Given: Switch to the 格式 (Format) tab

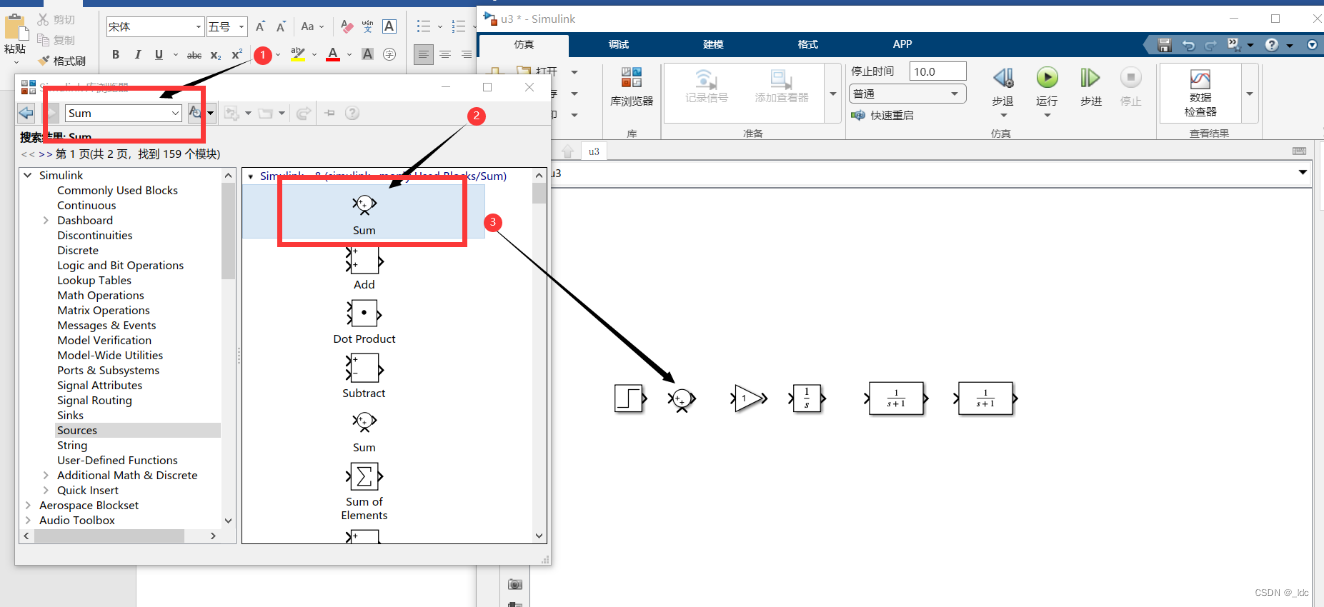Looking at the screenshot, I should point(808,45).
